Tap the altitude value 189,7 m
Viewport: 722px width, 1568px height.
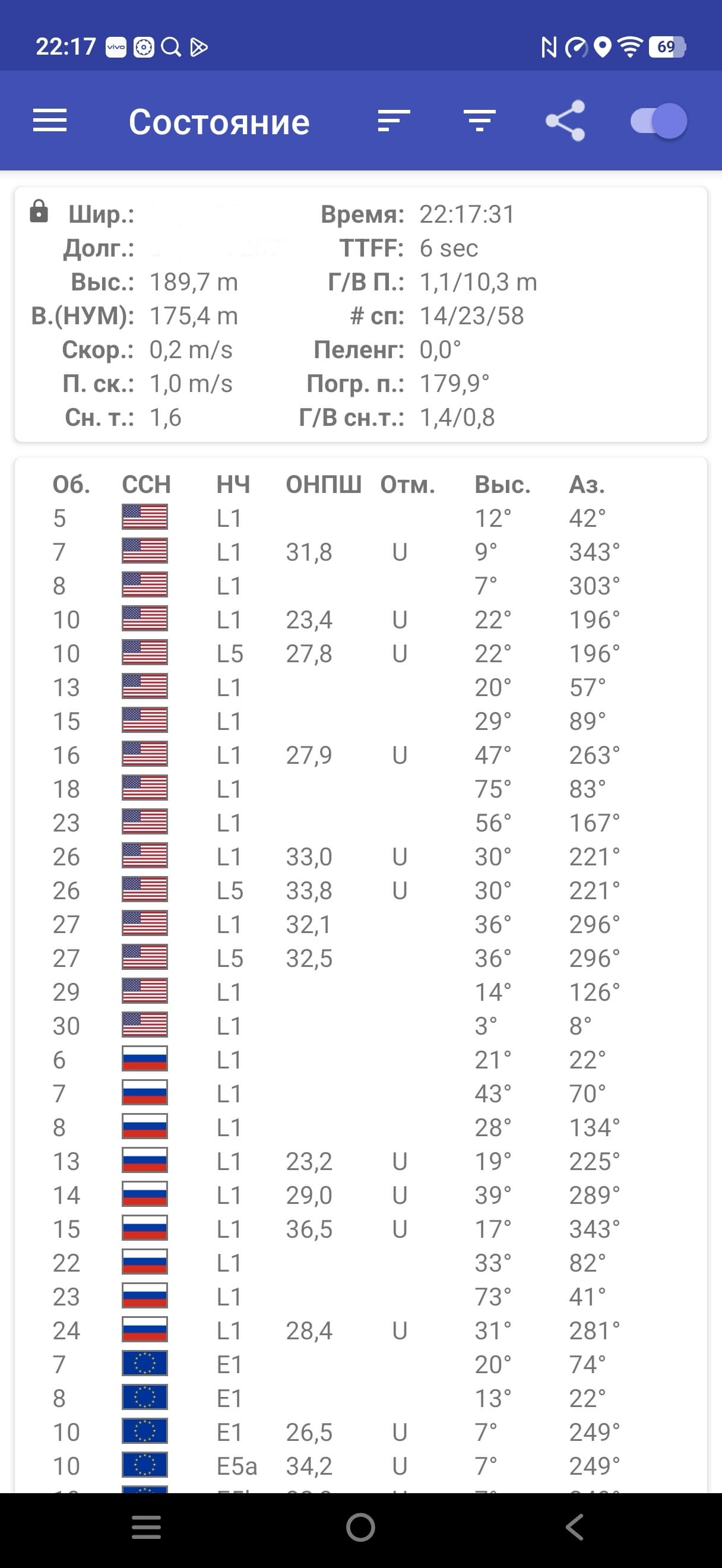pos(194,282)
